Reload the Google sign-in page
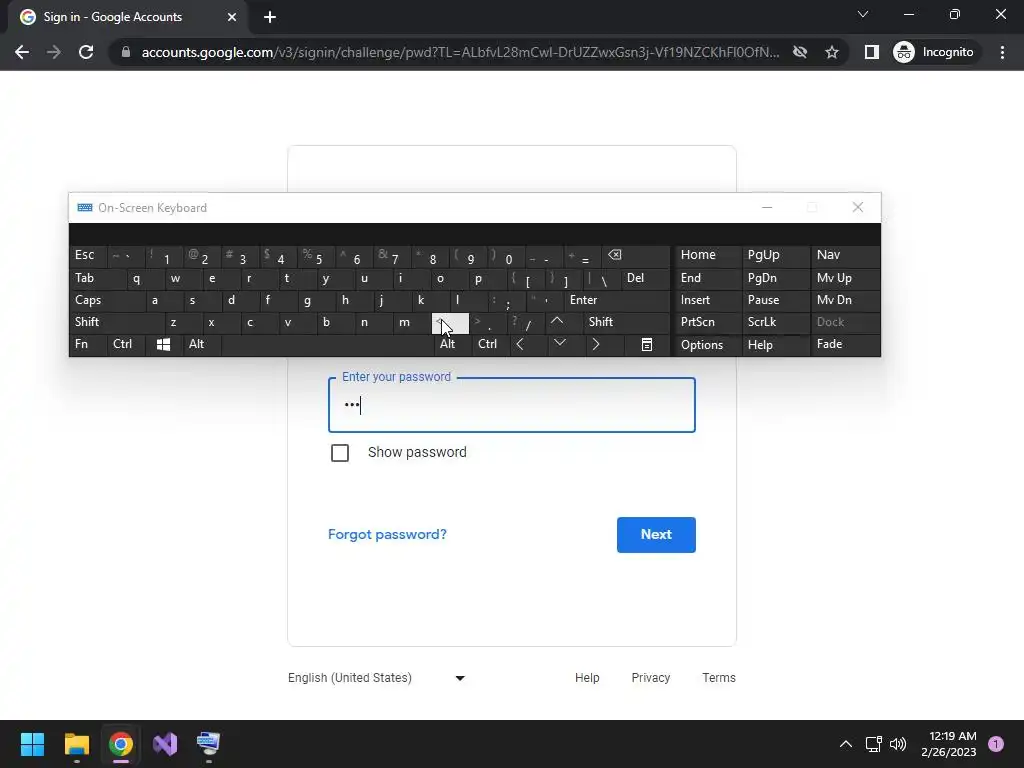 click(86, 52)
